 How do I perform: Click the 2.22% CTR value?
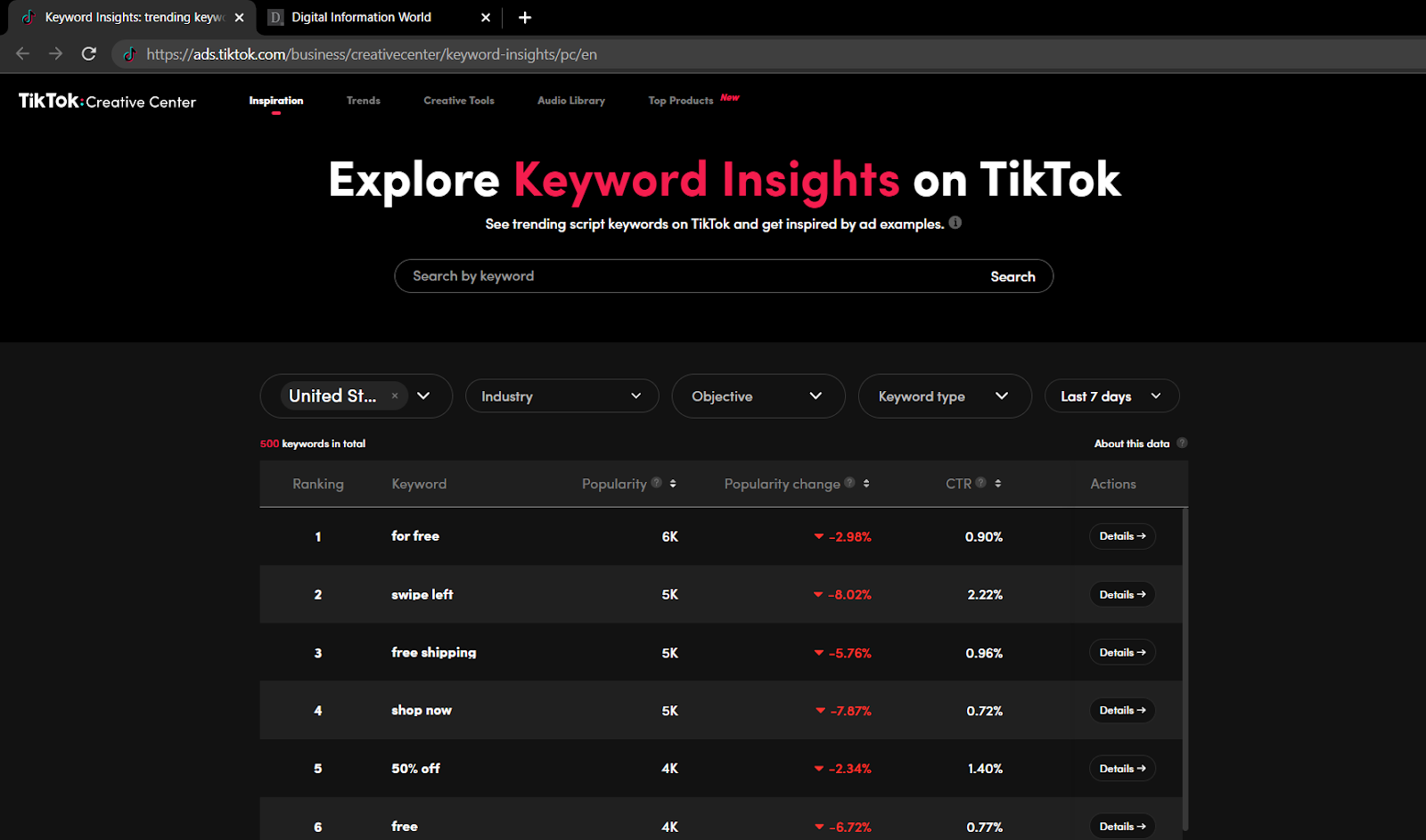985,595
